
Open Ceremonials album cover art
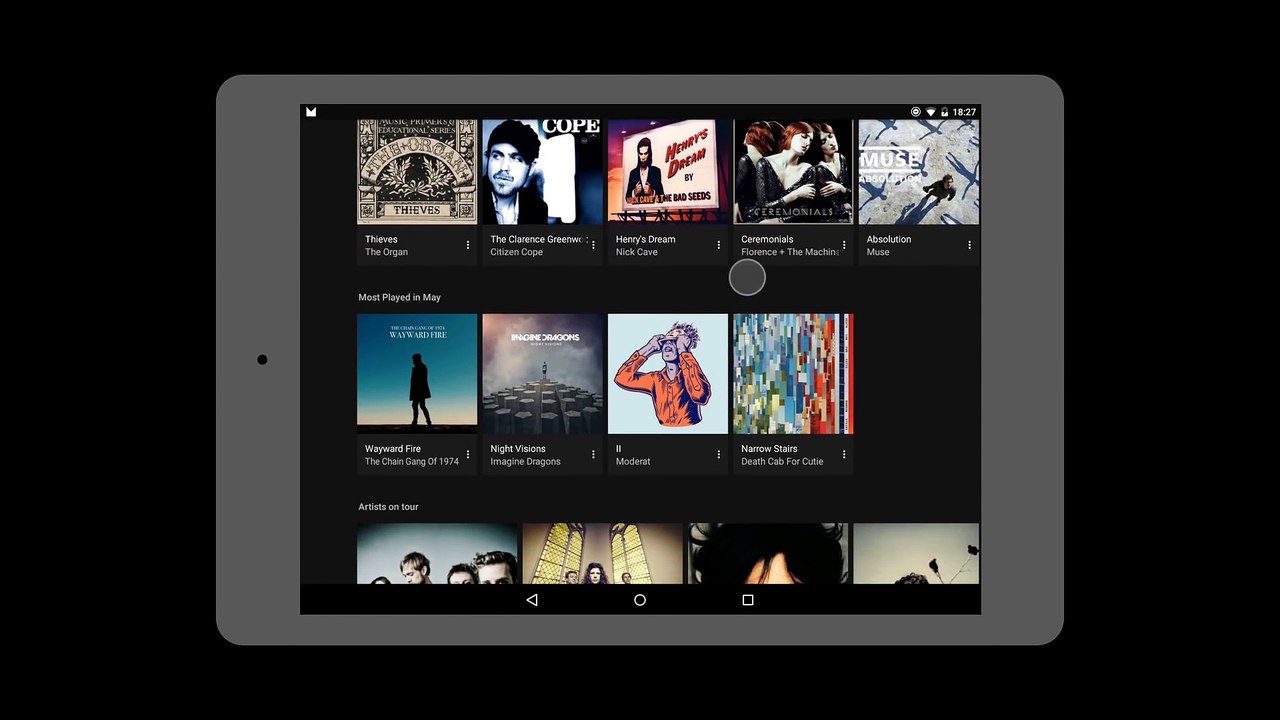click(793, 172)
